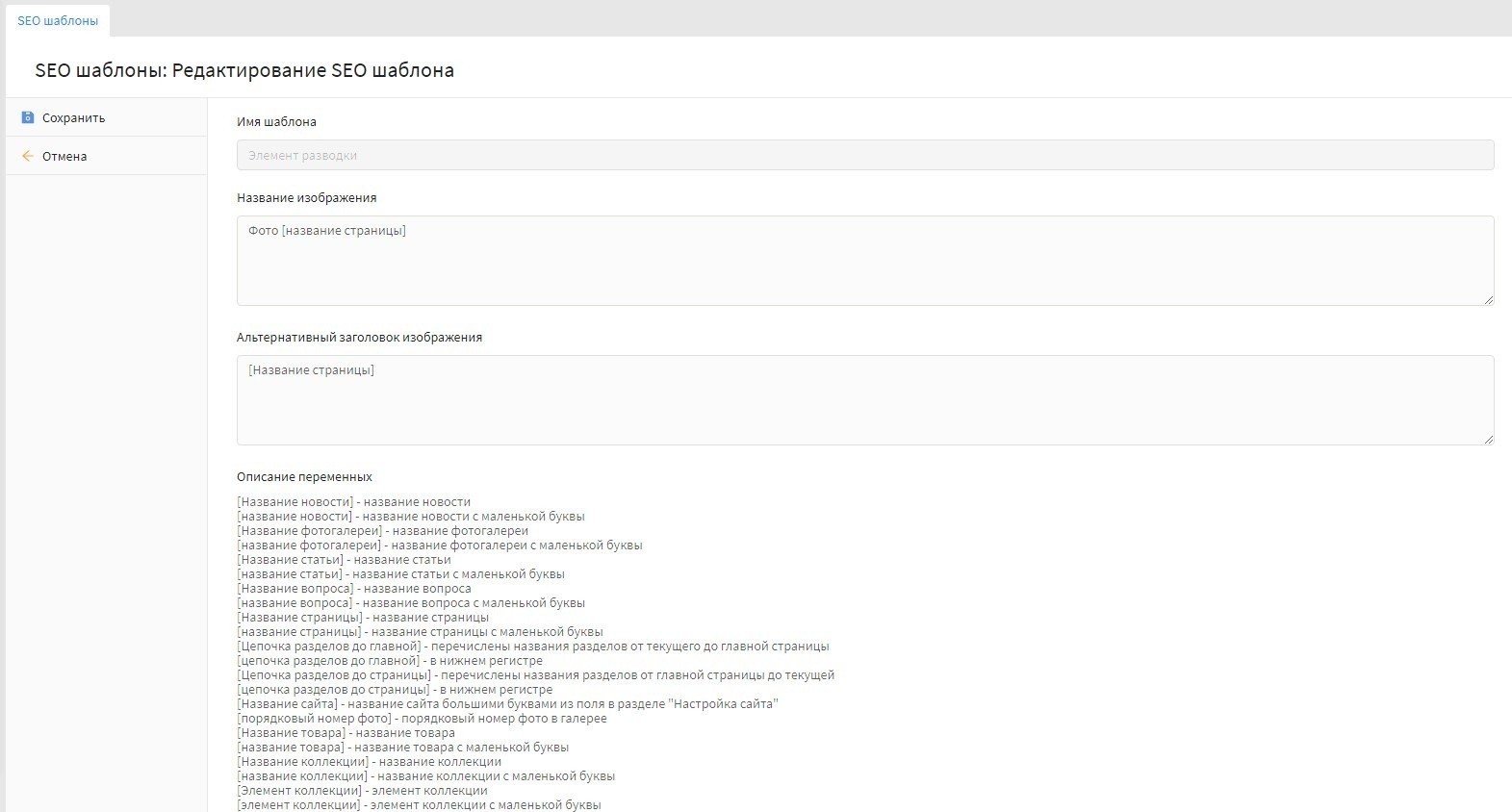This screenshot has height=812, width=1512.
Task: Click into the Альтернативный заголовок изображения text area
Action: point(864,400)
